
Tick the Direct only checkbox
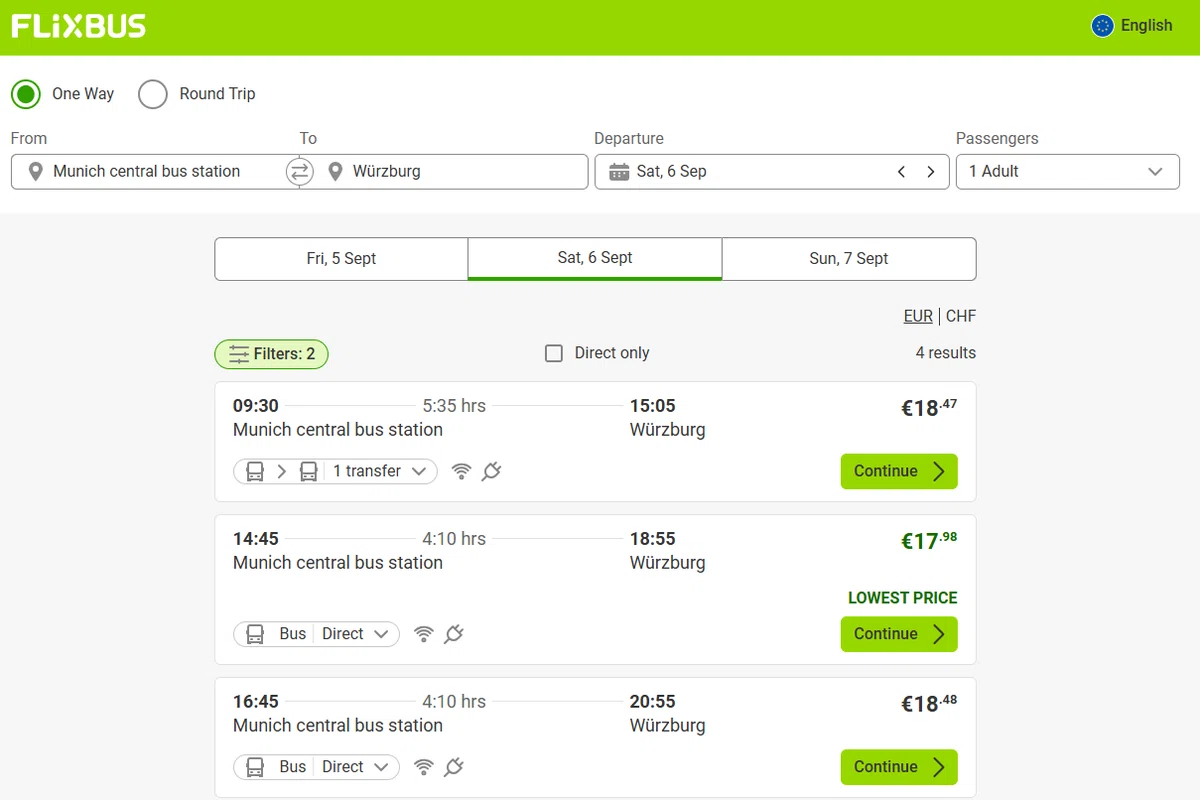pos(554,353)
